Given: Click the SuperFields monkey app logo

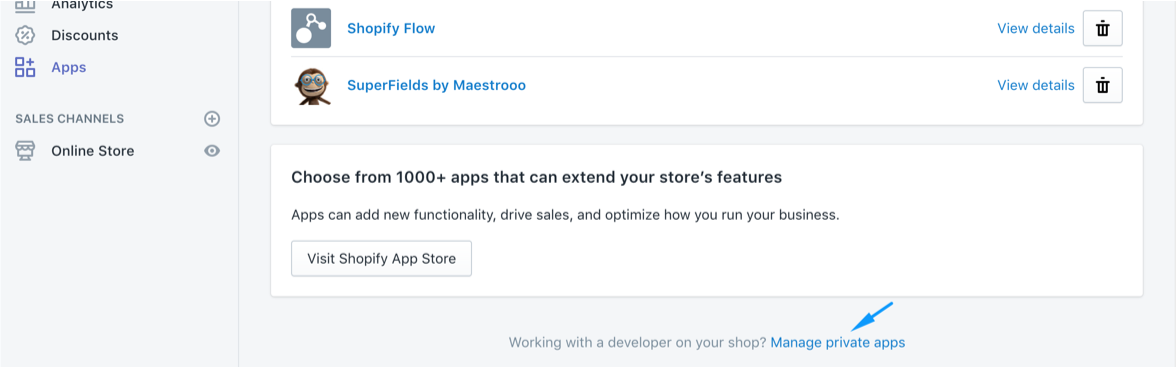Looking at the screenshot, I should (311, 86).
